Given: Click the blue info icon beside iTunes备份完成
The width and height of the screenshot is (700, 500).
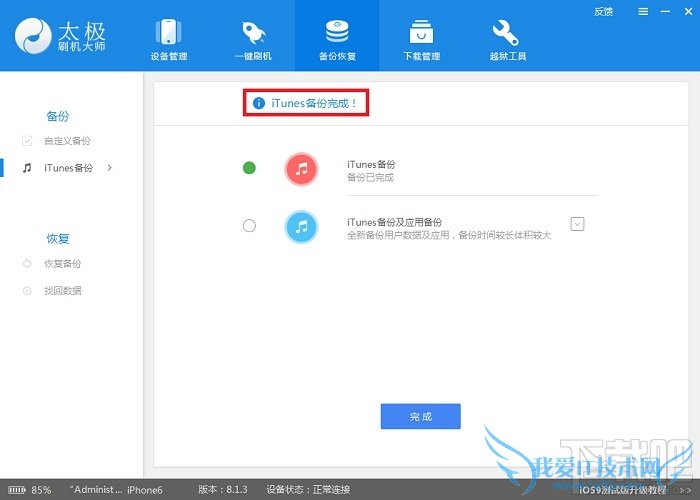Looking at the screenshot, I should 258,103.
